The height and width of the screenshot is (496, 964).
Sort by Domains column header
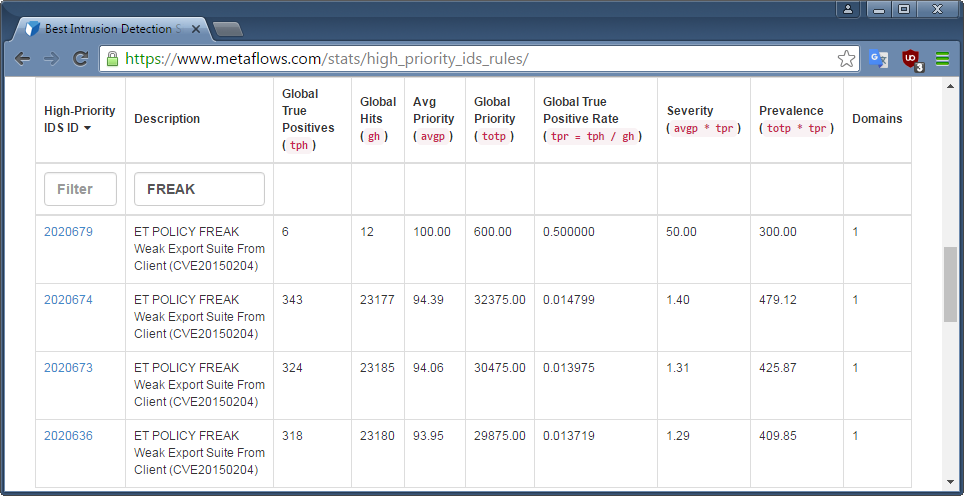click(x=877, y=119)
